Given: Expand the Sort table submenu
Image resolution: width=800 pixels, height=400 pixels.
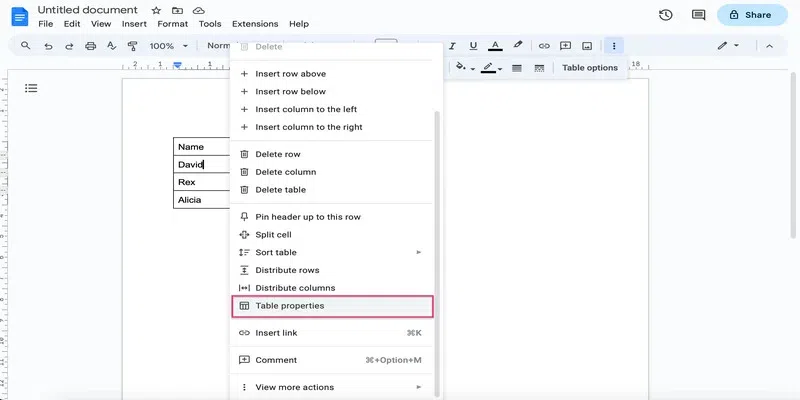Looking at the screenshot, I should [x=331, y=253].
